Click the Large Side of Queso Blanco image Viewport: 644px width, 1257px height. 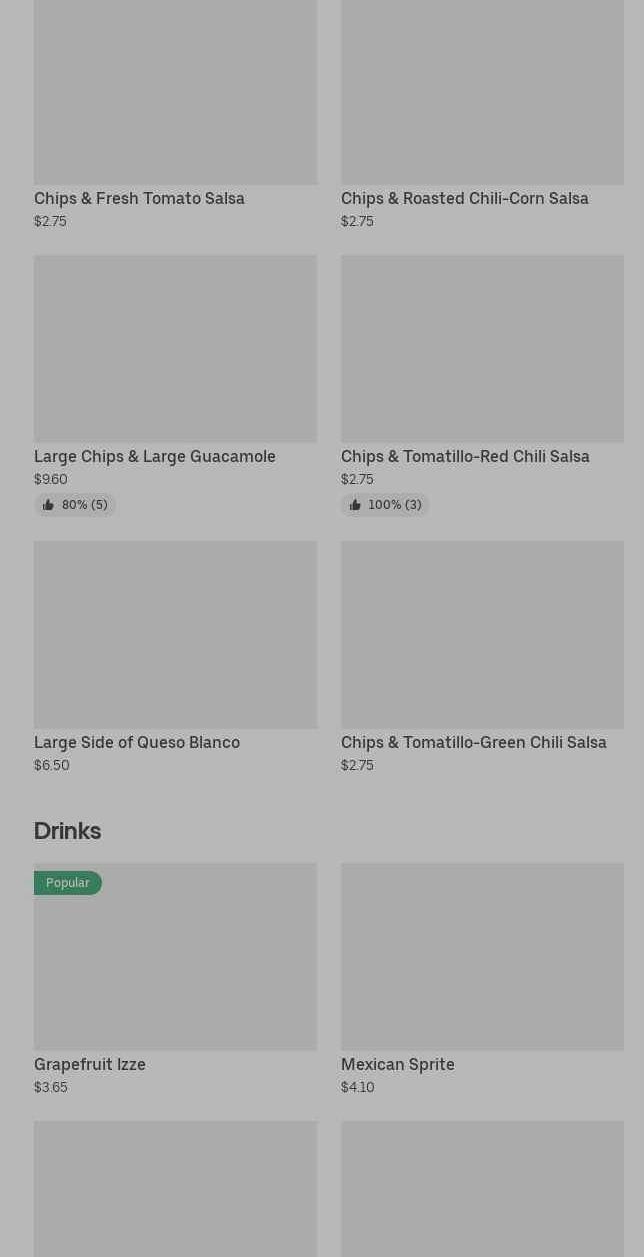(175, 634)
